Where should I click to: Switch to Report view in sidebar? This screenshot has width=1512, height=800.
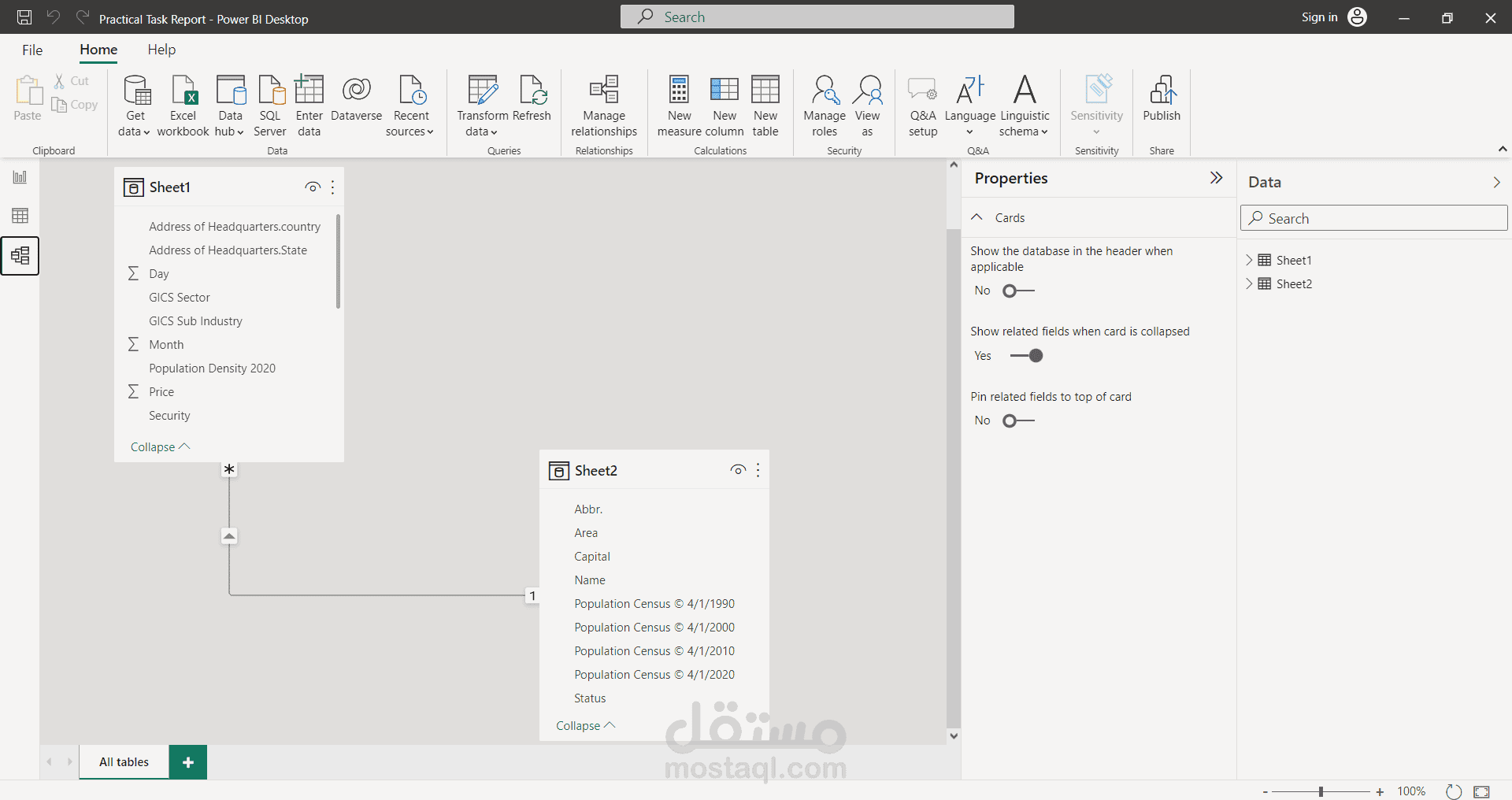pyautogui.click(x=20, y=177)
